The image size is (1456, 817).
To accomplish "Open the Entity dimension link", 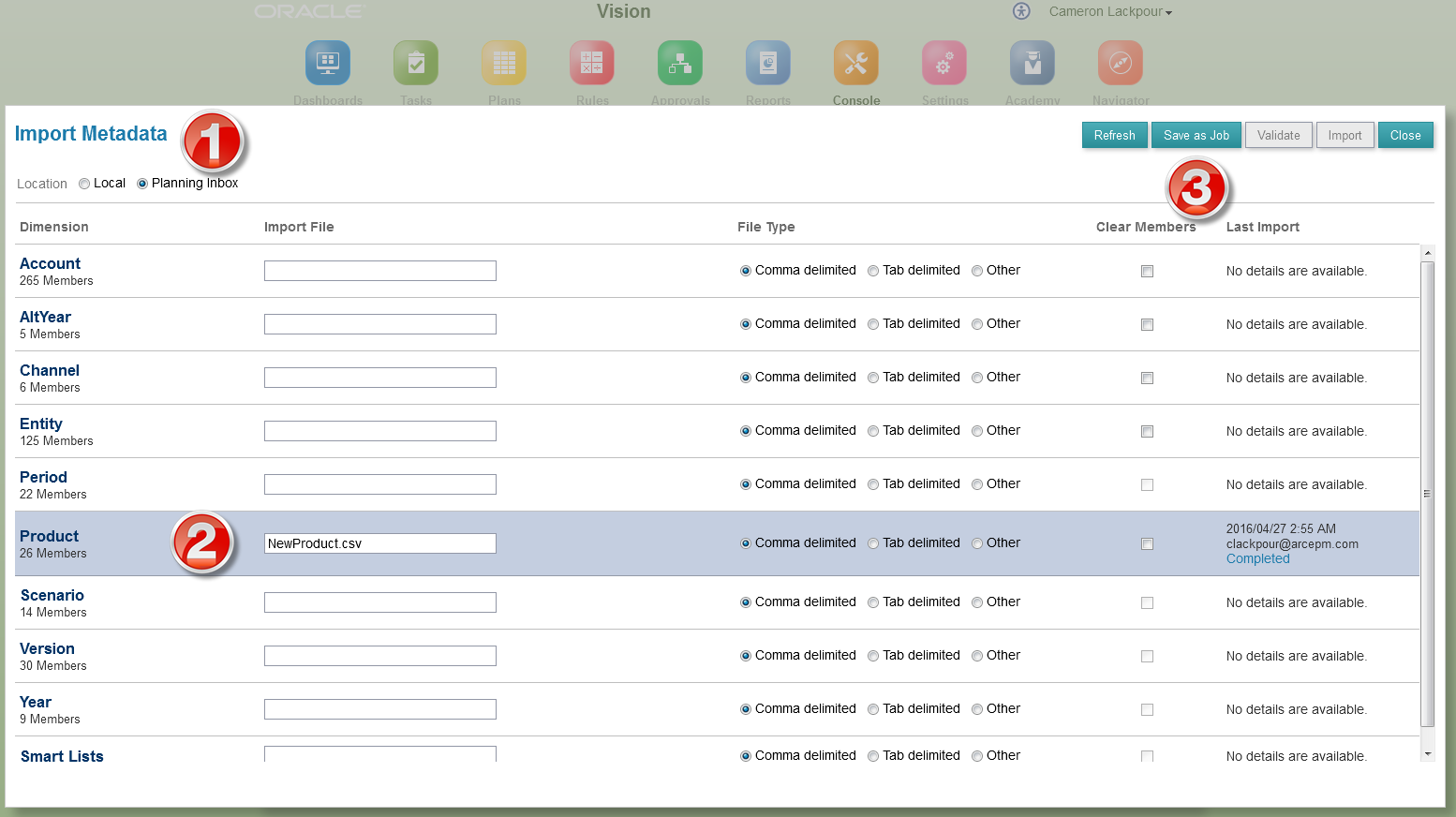I will click(41, 424).
